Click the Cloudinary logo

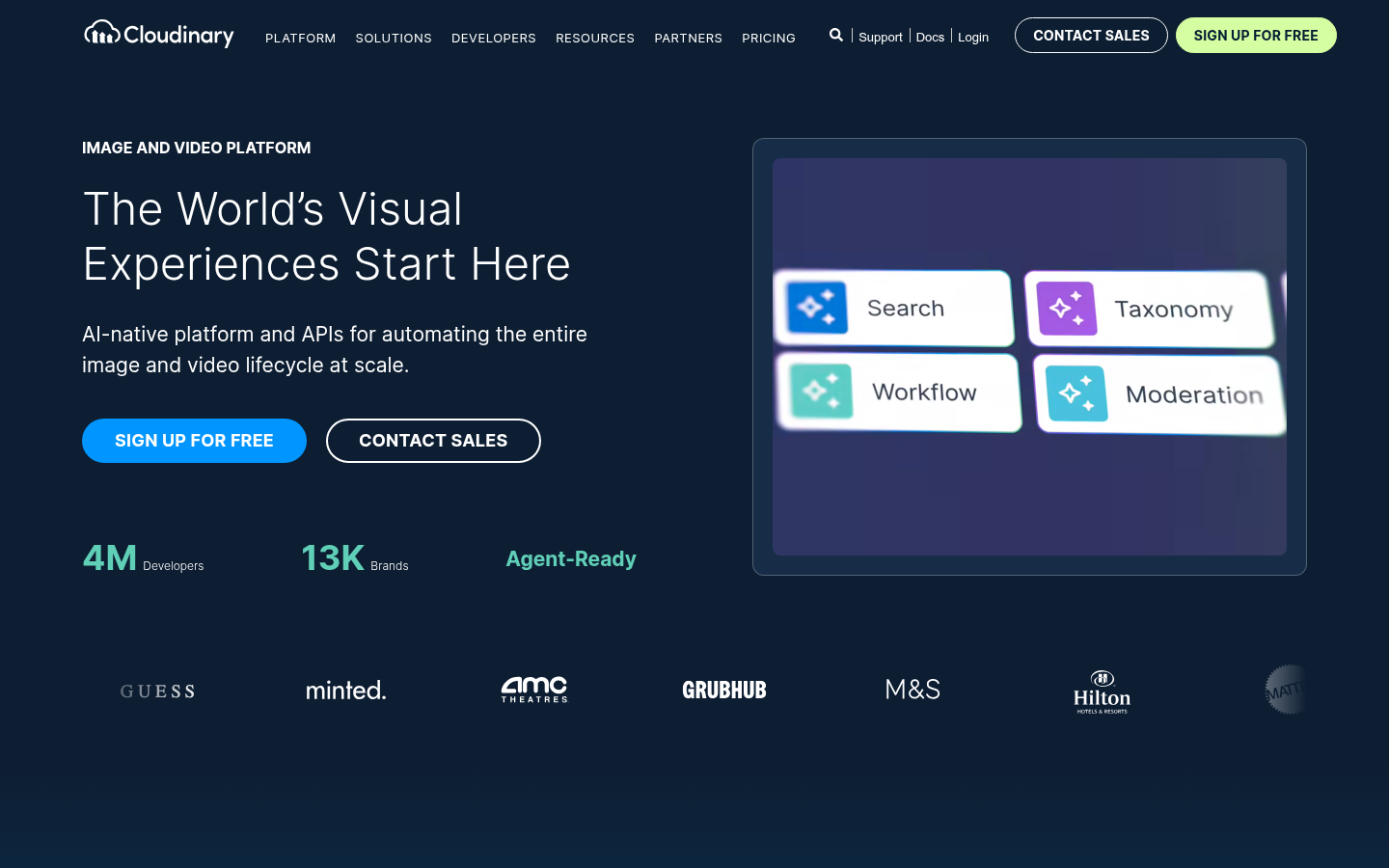click(x=159, y=35)
